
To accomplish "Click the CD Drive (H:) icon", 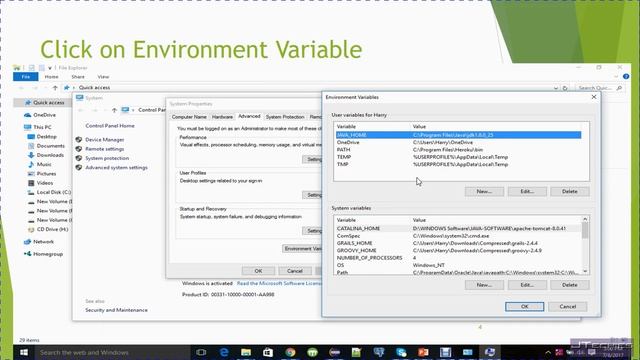I will (31, 229).
